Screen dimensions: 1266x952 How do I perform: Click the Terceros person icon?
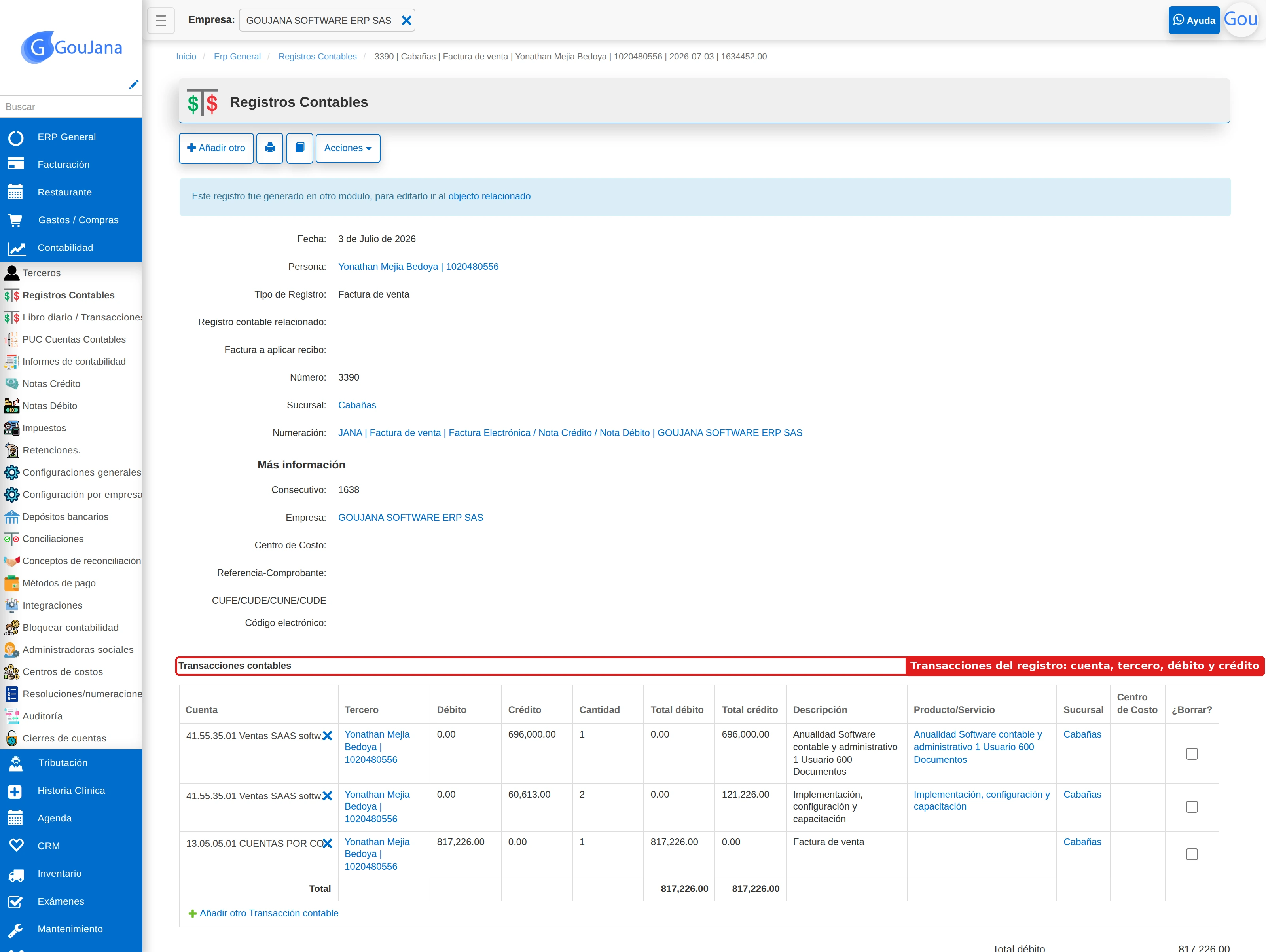point(11,273)
